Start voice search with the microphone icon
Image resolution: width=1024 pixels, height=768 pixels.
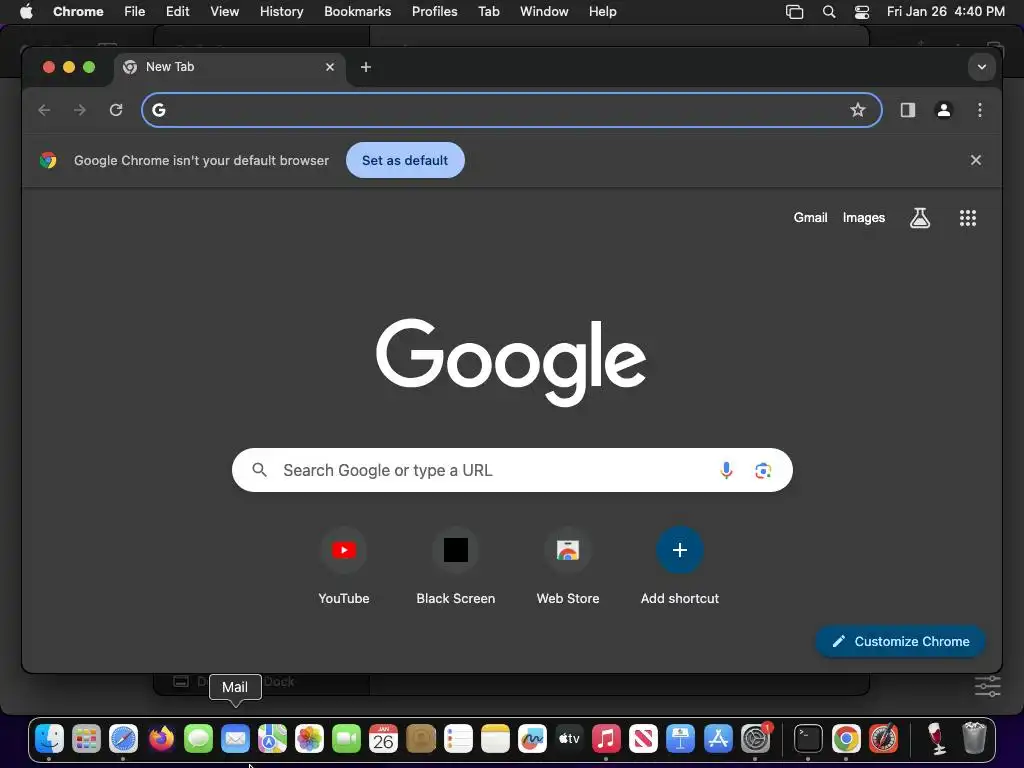click(726, 470)
